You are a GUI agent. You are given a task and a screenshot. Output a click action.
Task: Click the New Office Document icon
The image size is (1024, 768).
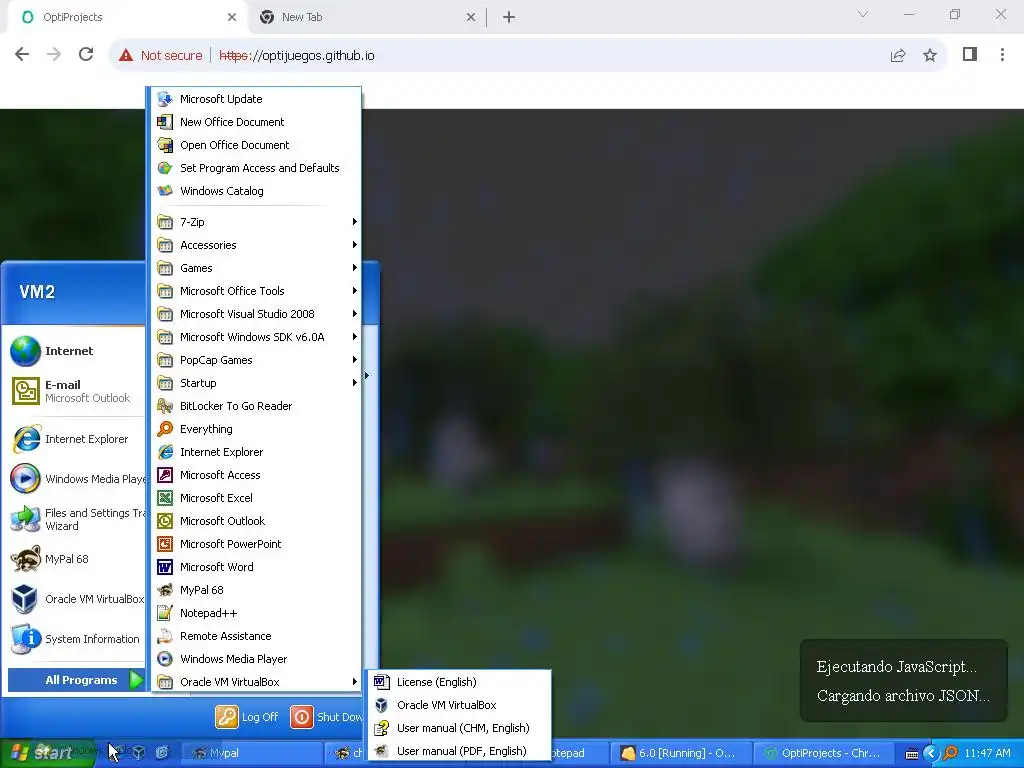click(165, 122)
